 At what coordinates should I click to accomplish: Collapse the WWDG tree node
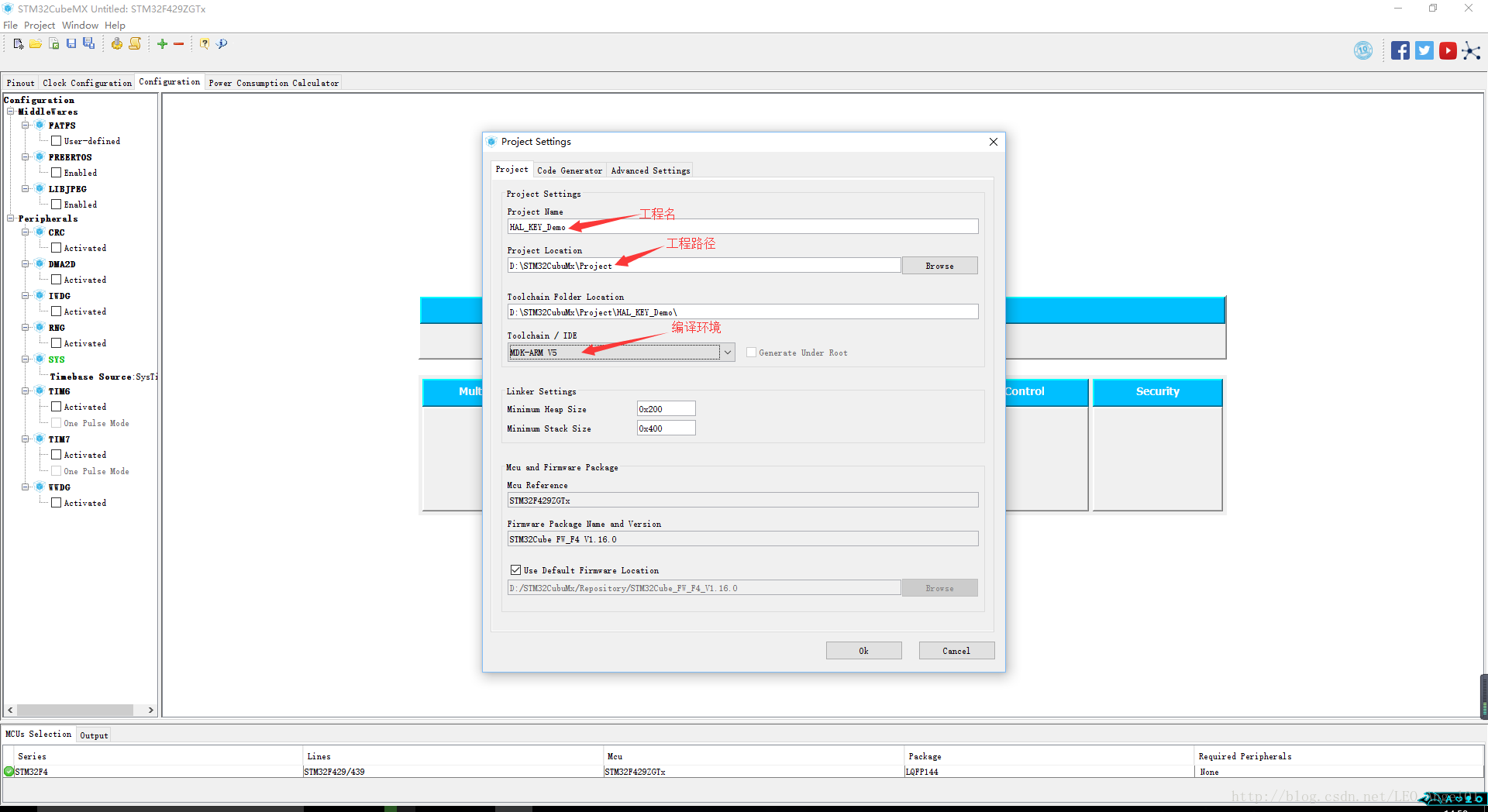coord(26,487)
